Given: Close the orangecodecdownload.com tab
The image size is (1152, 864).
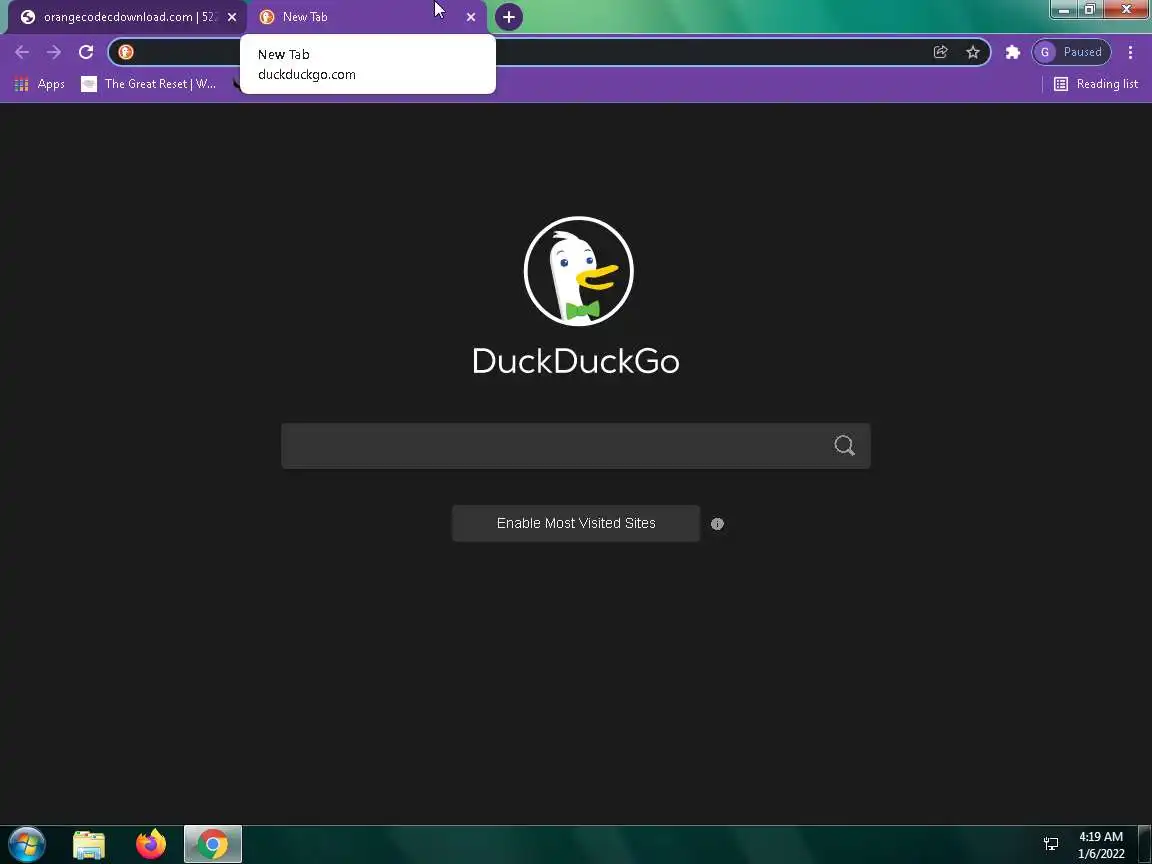Looking at the screenshot, I should tap(232, 17).
